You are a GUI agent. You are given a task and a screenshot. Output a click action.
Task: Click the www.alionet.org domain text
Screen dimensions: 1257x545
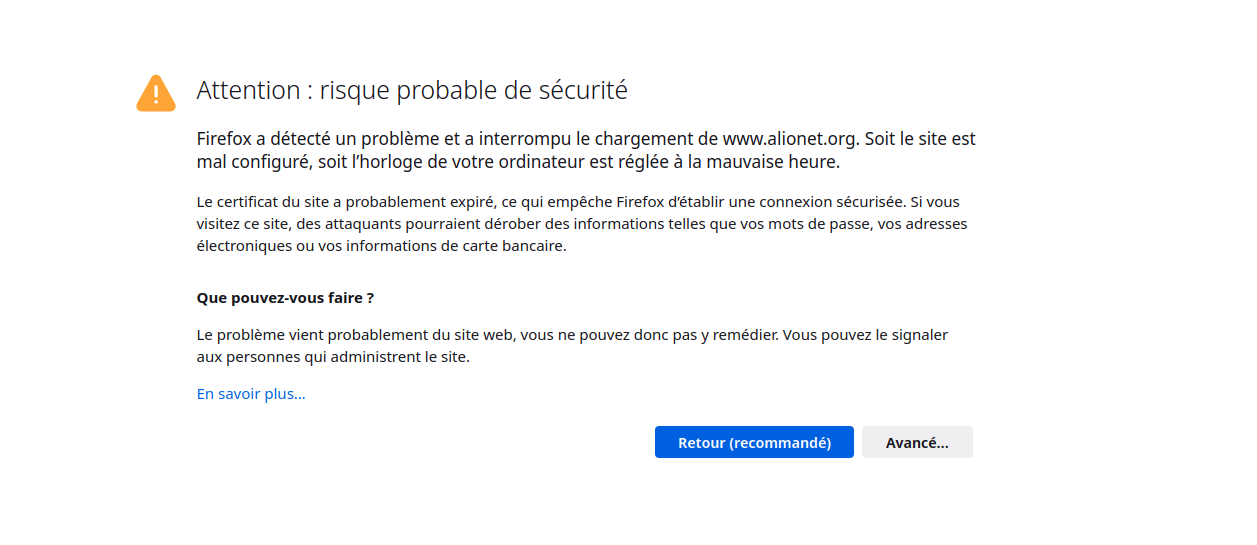(789, 139)
